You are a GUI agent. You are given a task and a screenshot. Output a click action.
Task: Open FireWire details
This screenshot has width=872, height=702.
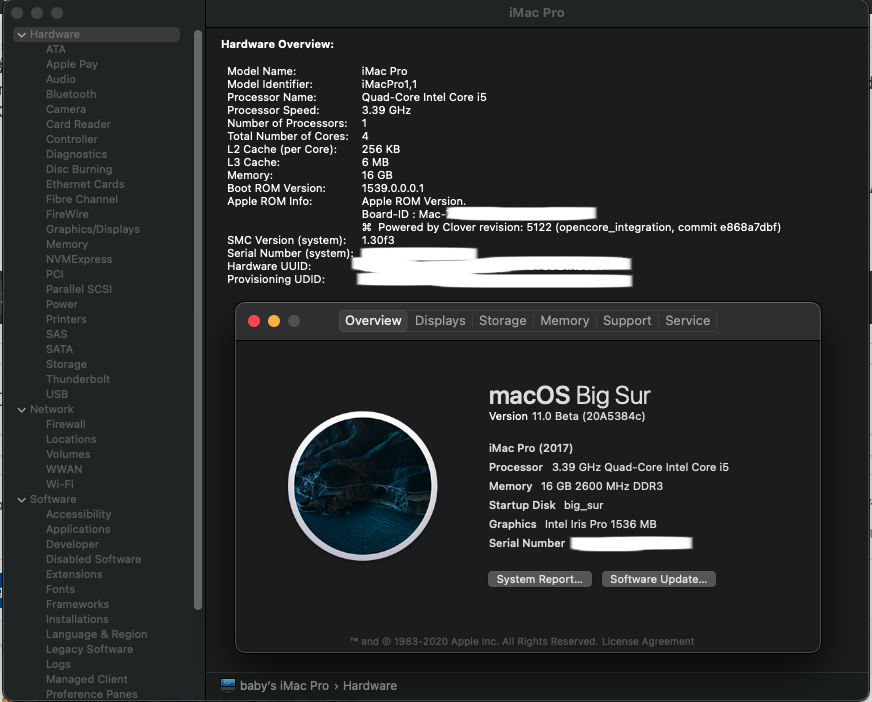pos(67,214)
